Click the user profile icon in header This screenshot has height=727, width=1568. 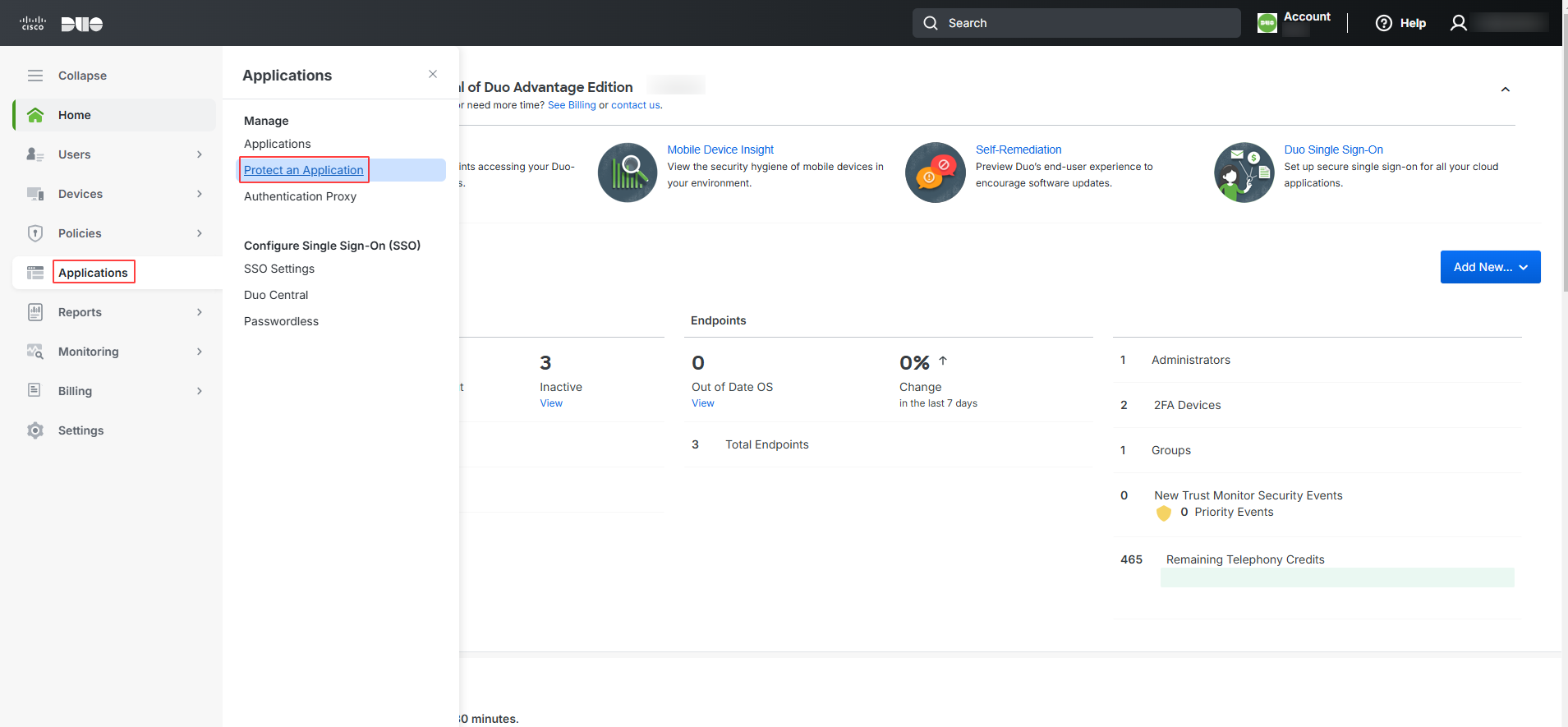coord(1459,23)
